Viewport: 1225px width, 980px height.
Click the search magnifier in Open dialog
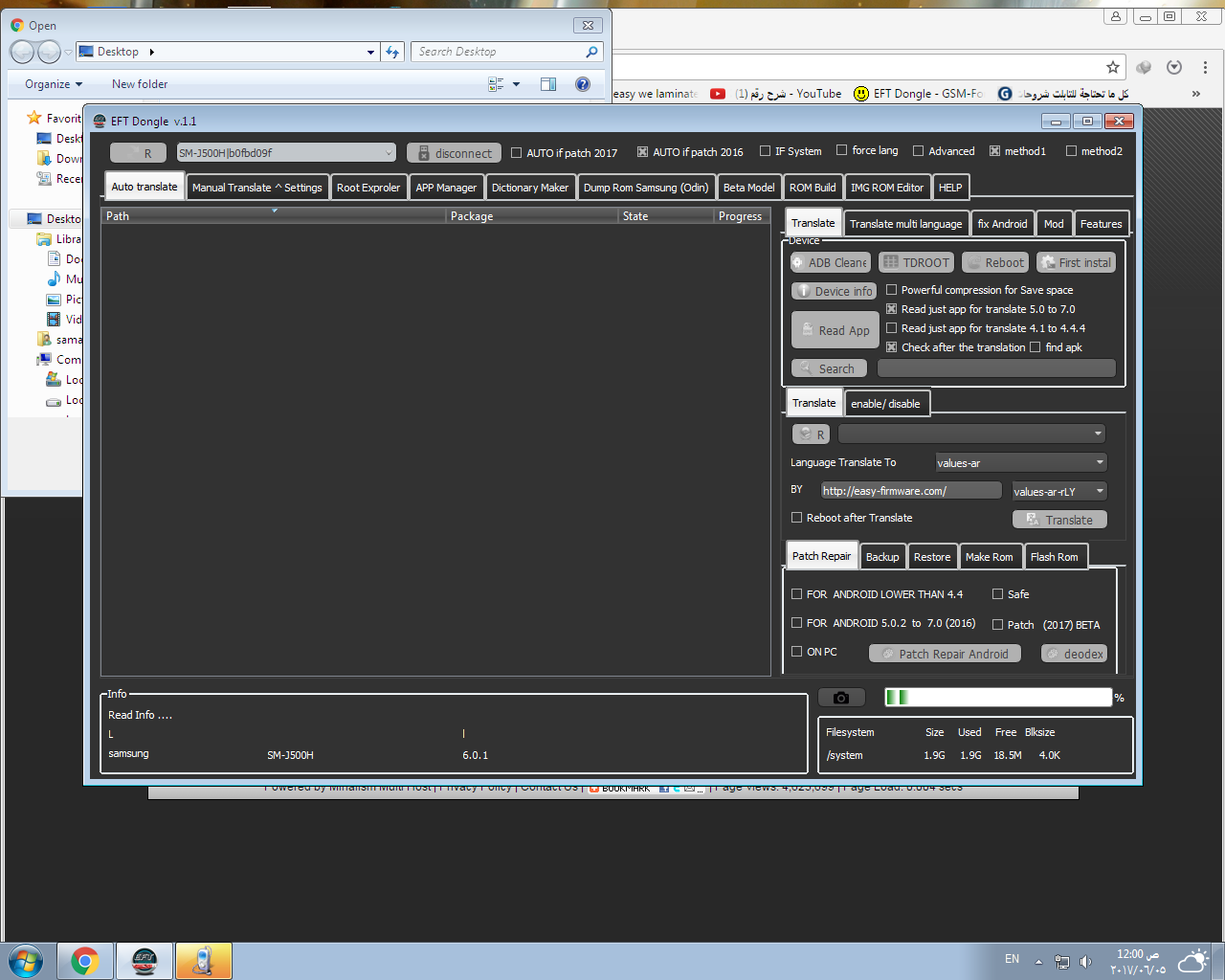click(x=591, y=52)
